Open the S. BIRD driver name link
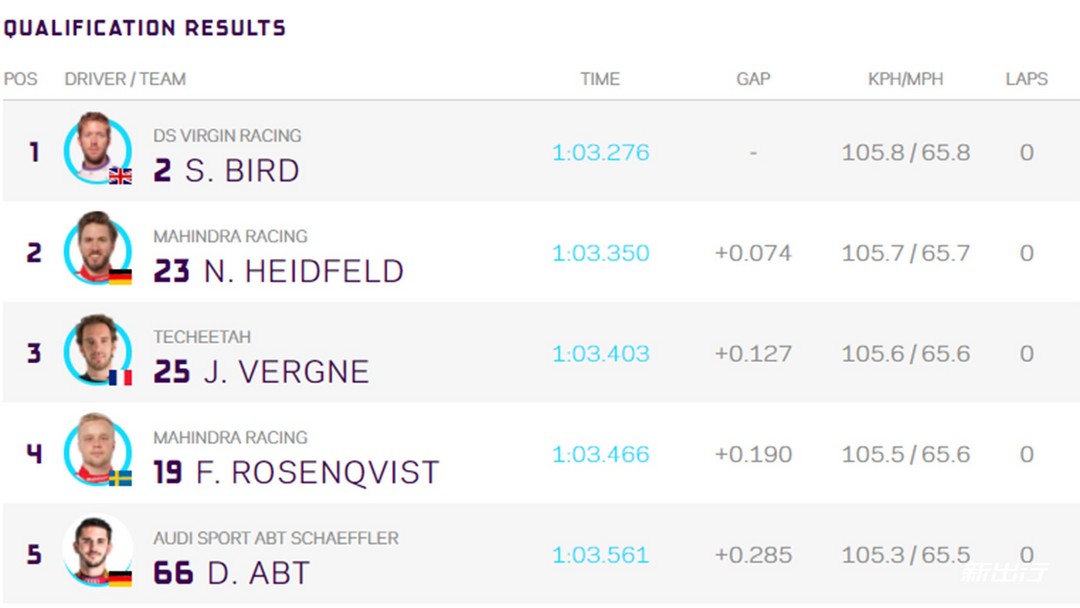Image resolution: width=1080 pixels, height=608 pixels. [x=242, y=171]
